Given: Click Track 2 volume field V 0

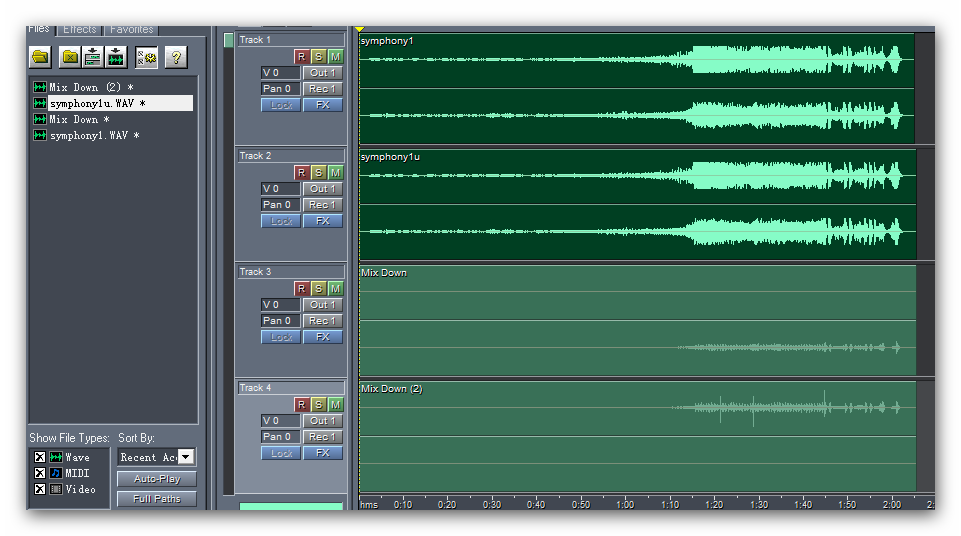Looking at the screenshot, I should (281, 189).
